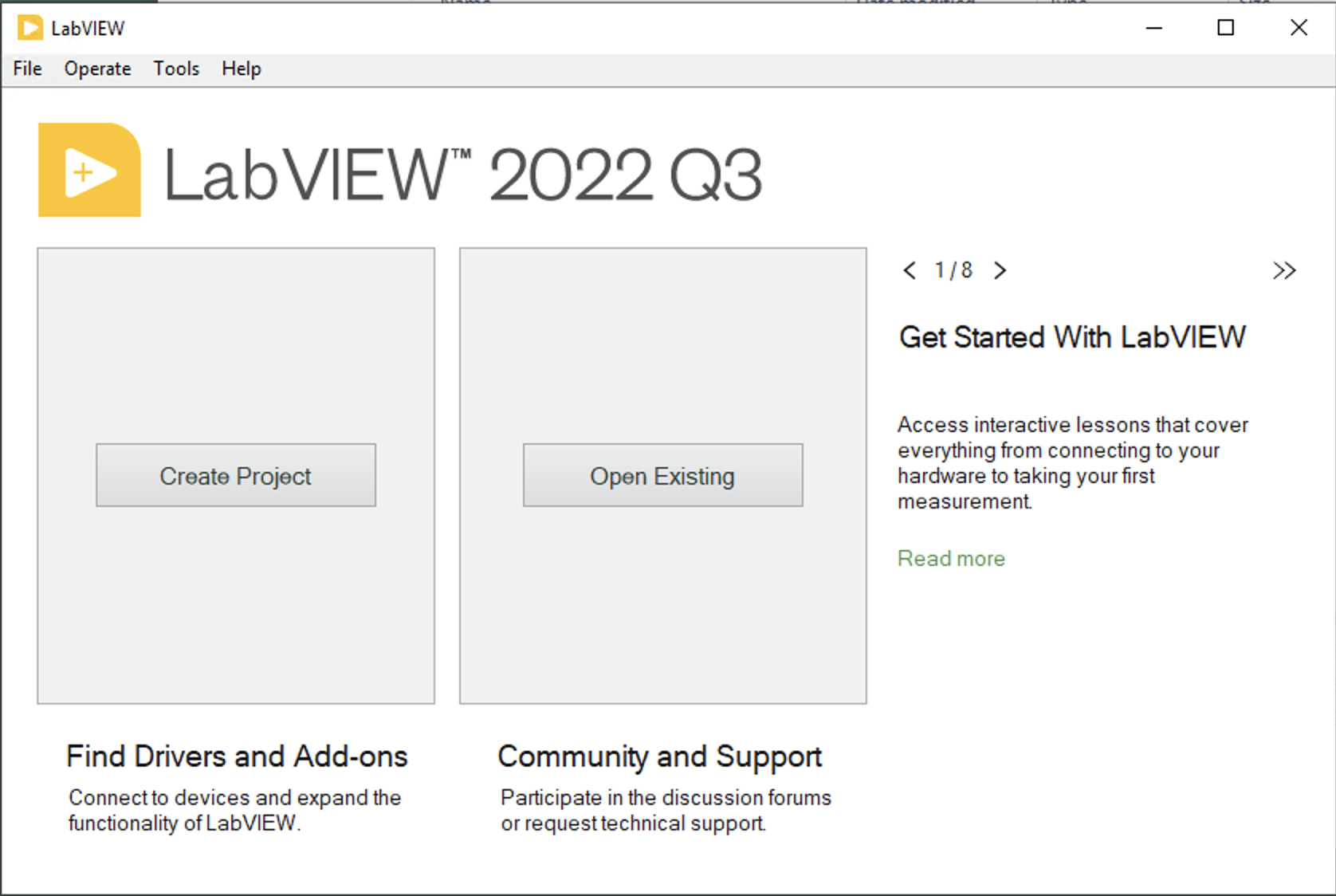Minimize the LabVIEW window
The height and width of the screenshot is (896, 1336).
(x=1154, y=28)
